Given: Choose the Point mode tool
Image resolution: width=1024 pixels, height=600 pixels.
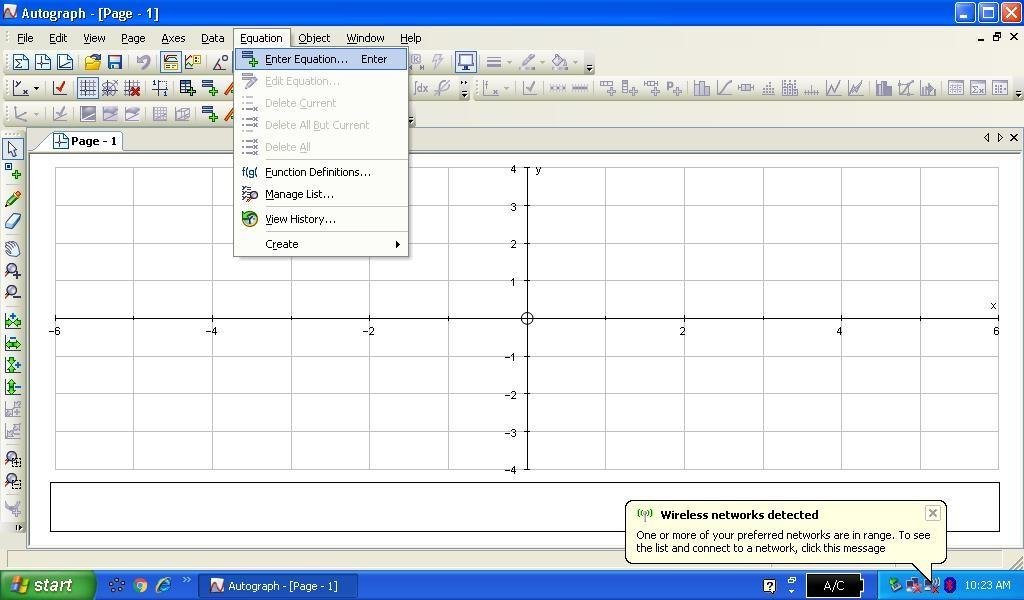Looking at the screenshot, I should pyautogui.click(x=12, y=172).
